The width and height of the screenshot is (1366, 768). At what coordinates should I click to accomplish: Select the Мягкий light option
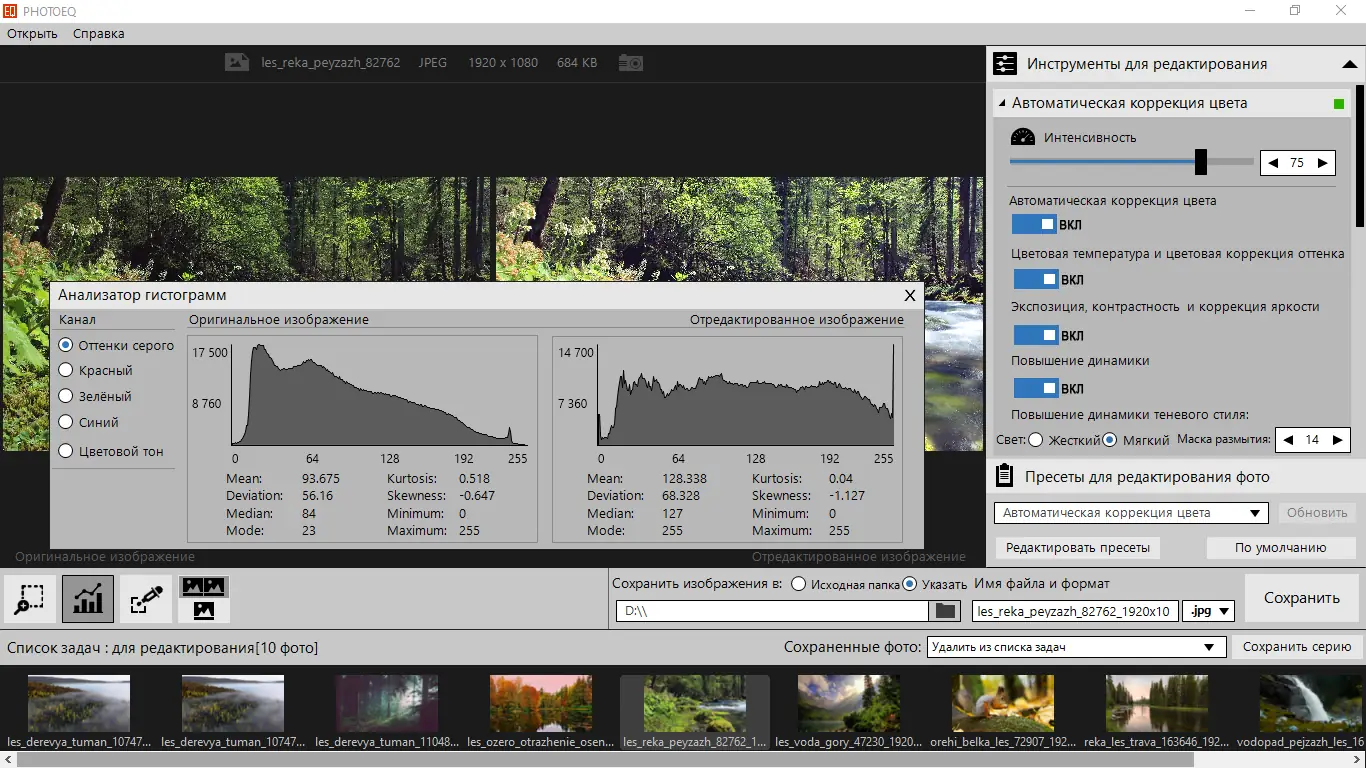(1110, 440)
